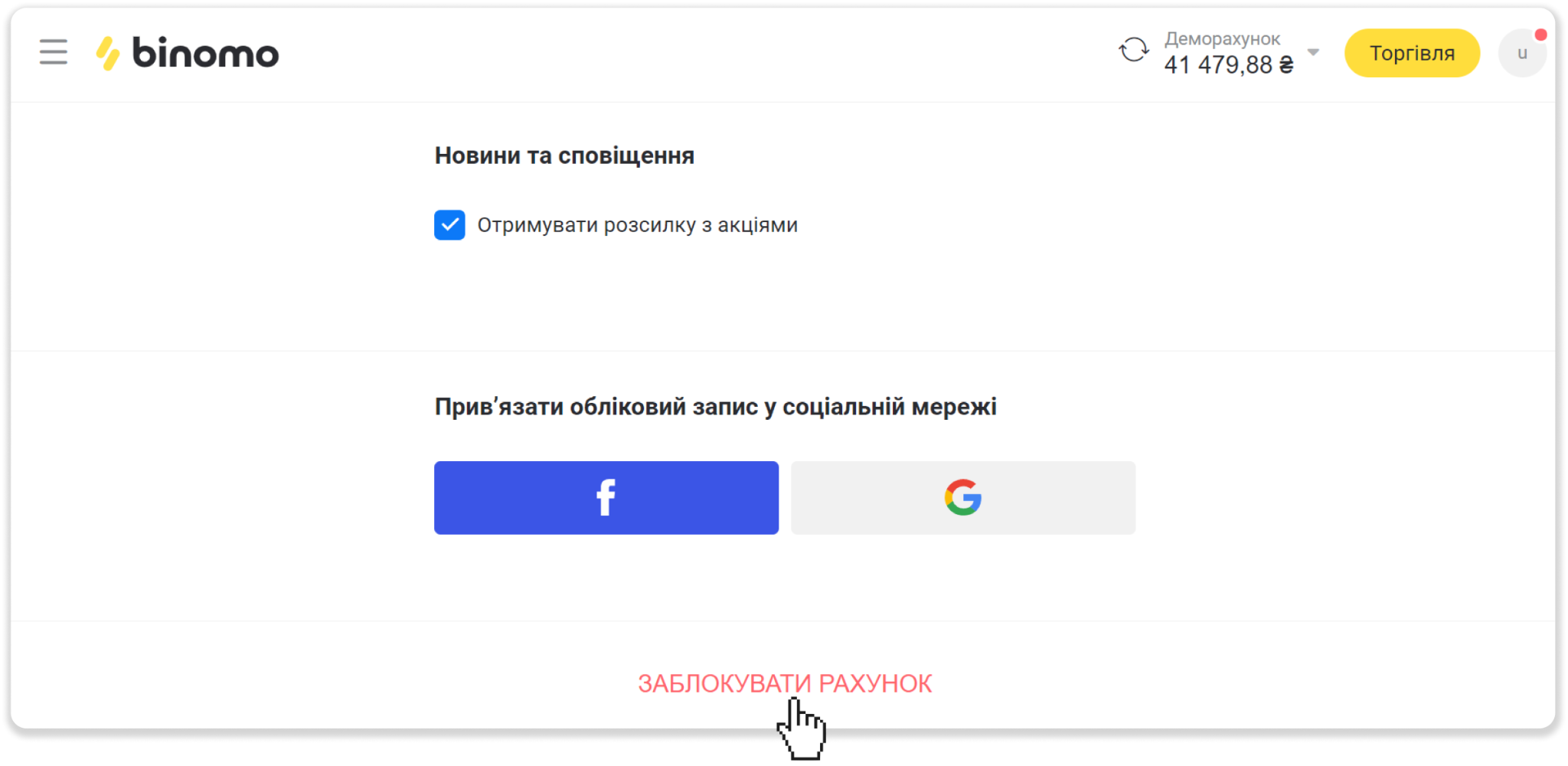Viewport: 1568px width, 766px height.
Task: Click the Google G logo icon
Action: [963, 498]
